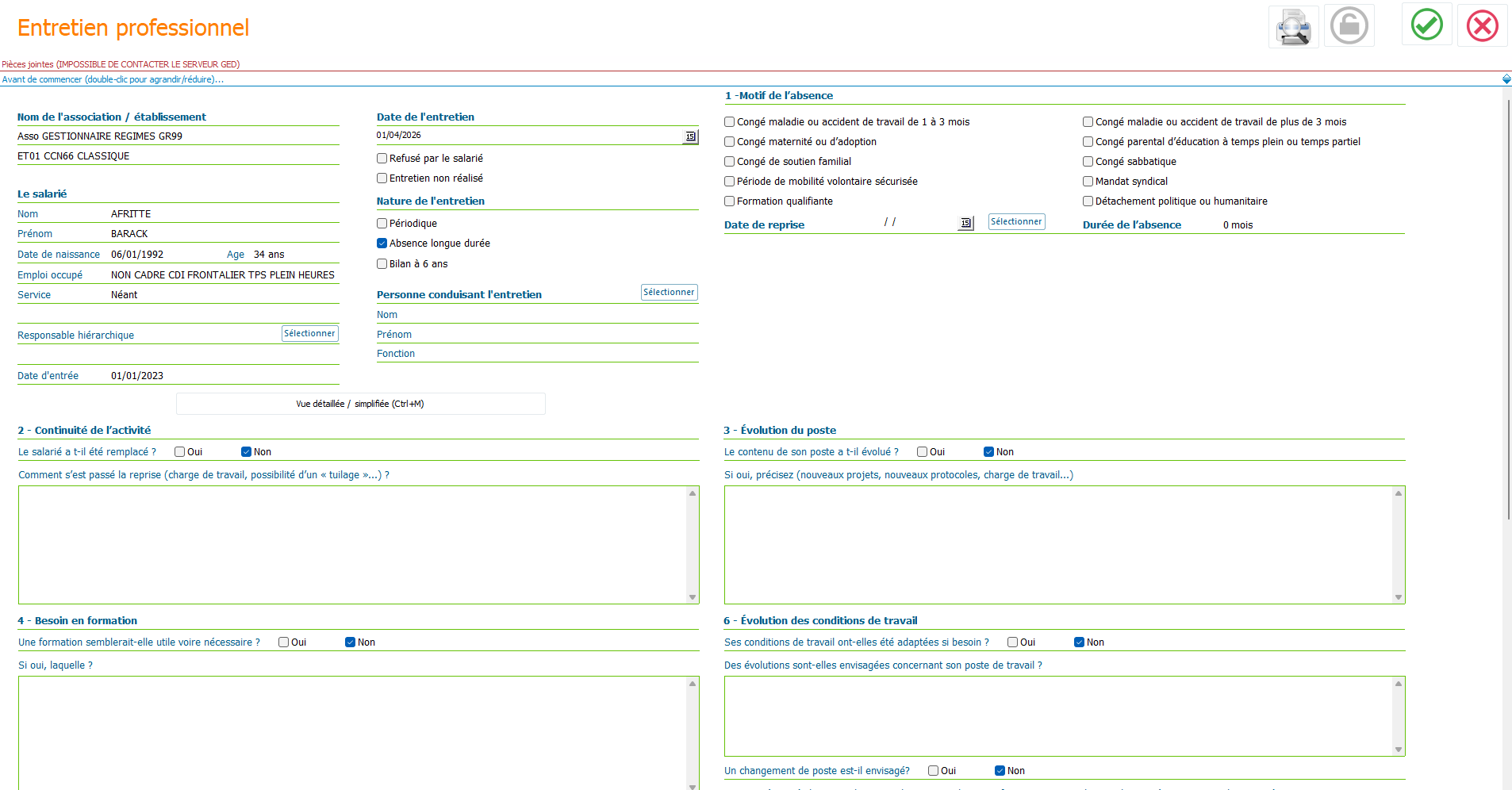This screenshot has height=790, width=1512.
Task: Click the Fonction field of interviewer
Action: click(538, 354)
